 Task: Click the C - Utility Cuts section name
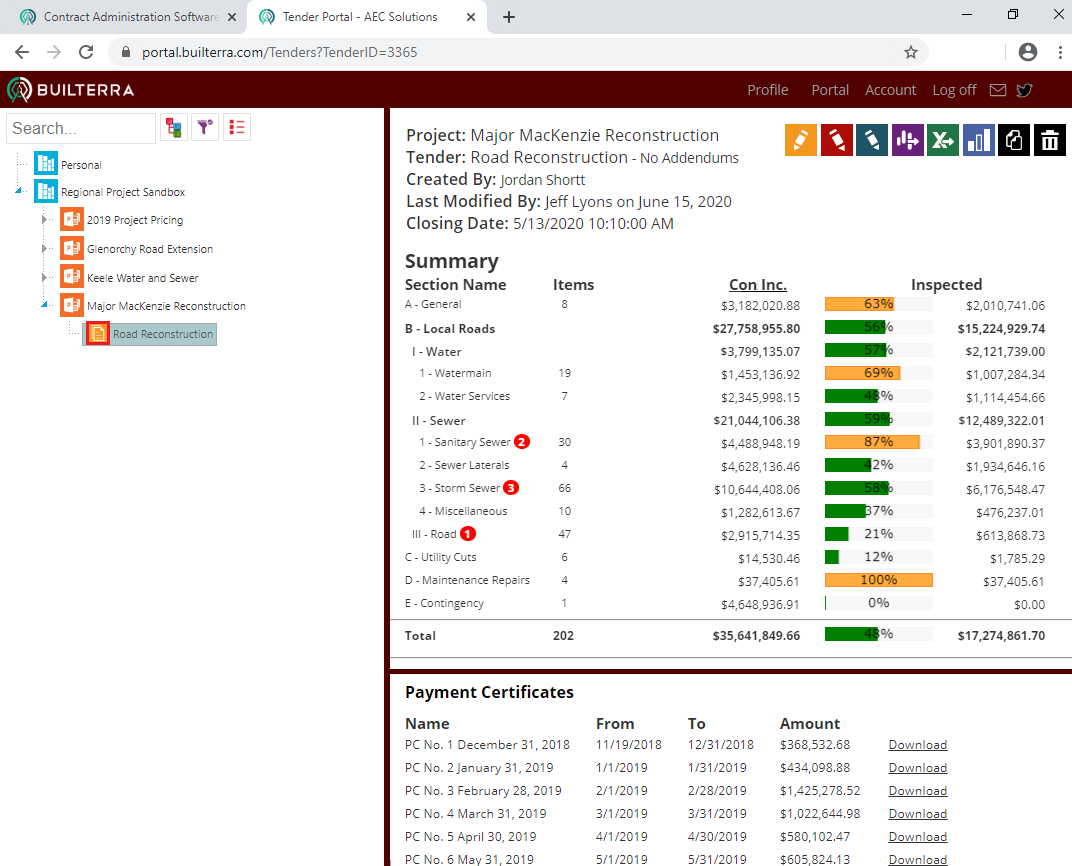(x=440, y=557)
